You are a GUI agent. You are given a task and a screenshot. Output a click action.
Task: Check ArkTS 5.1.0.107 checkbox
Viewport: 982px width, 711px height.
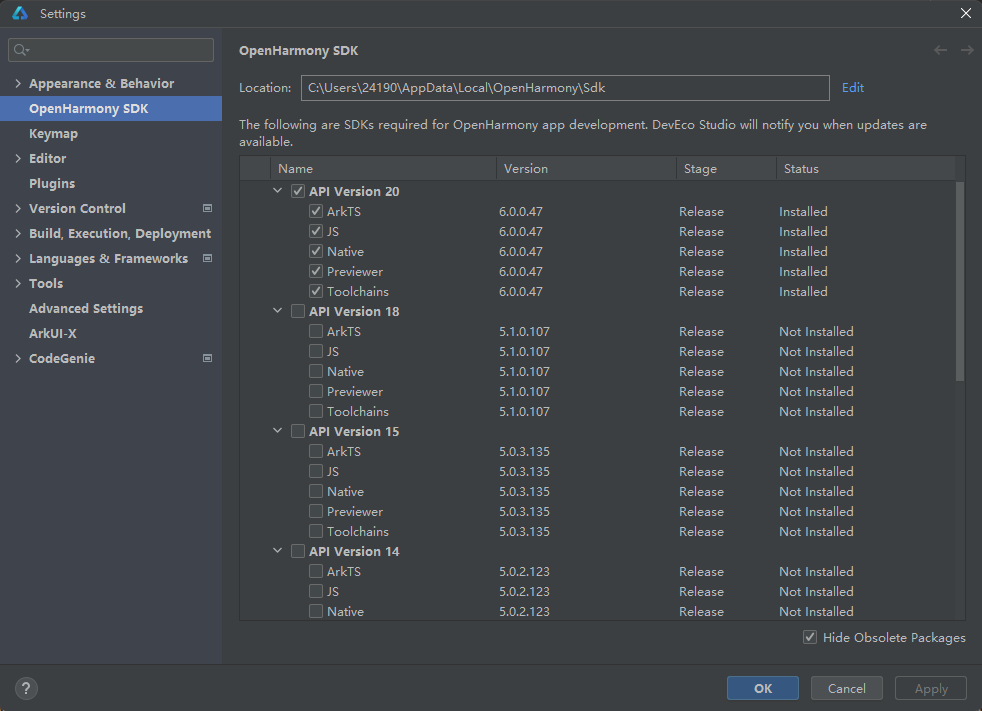(x=316, y=331)
